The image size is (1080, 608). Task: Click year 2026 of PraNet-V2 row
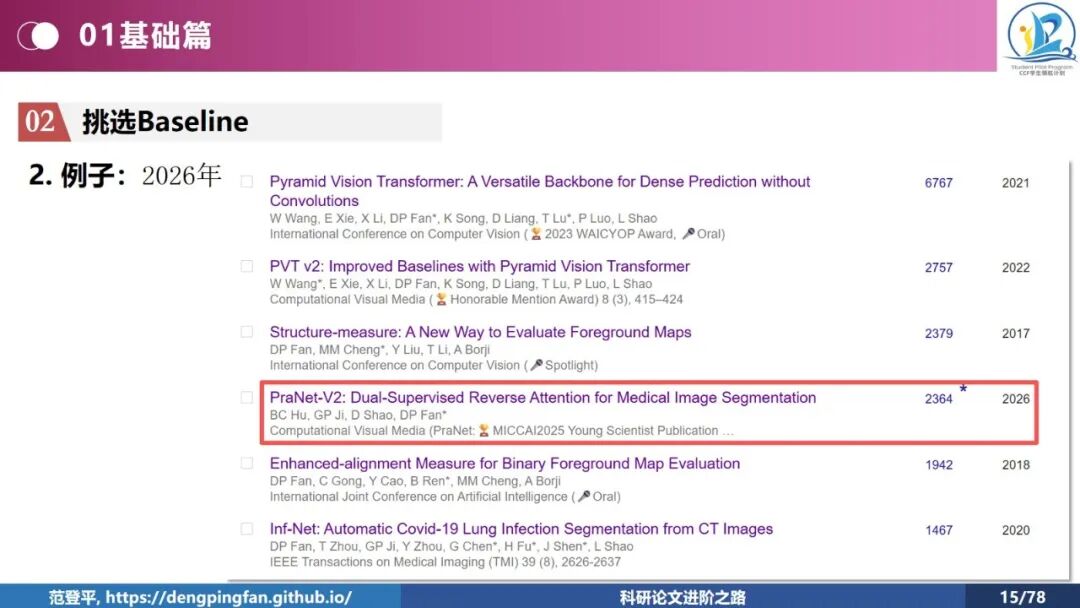point(1015,399)
